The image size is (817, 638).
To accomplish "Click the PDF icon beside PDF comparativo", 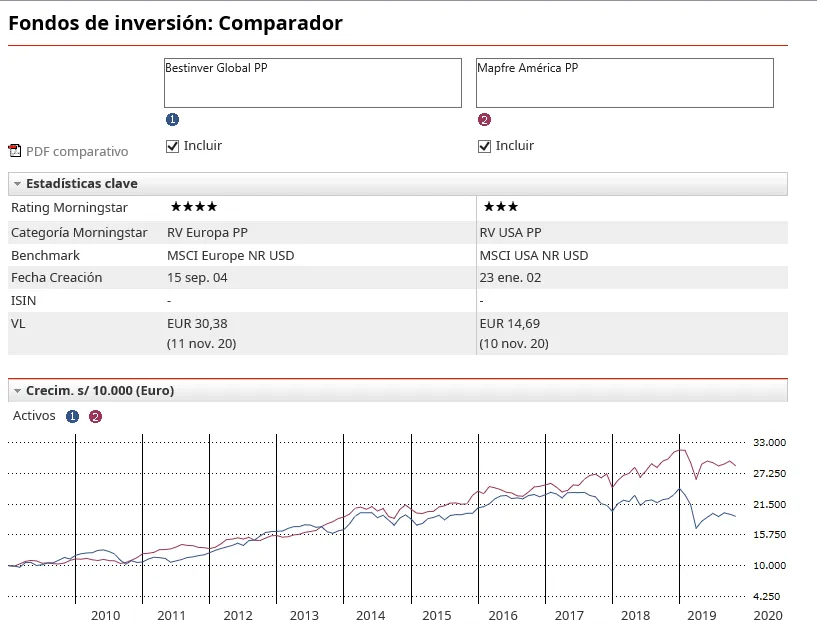I will (x=14, y=151).
